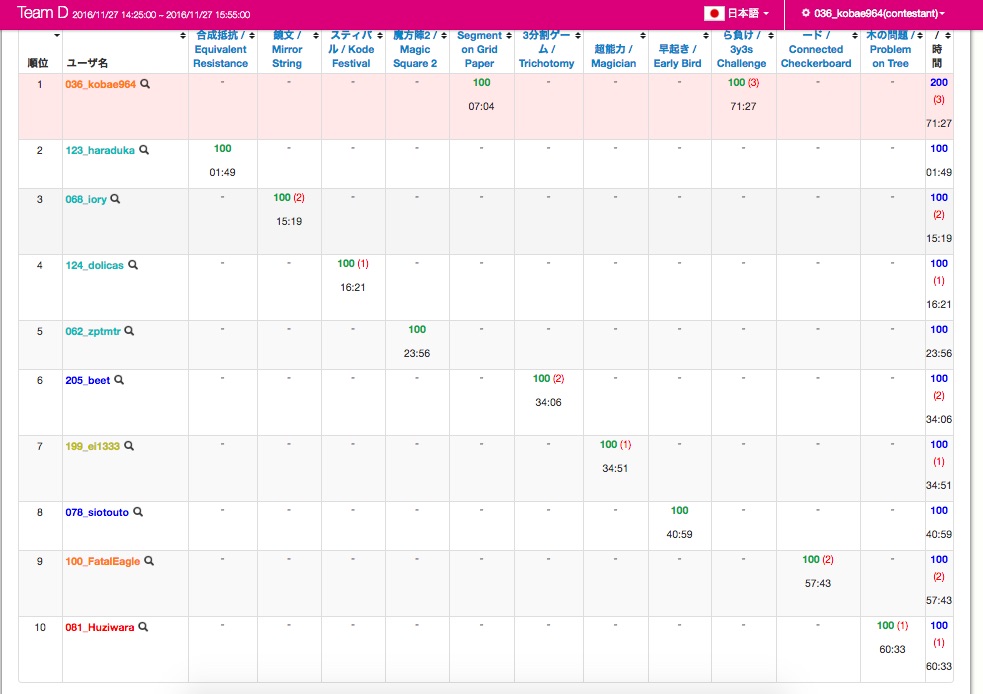
Task: Open Magic Square 2 problem link
Action: [x=415, y=50]
